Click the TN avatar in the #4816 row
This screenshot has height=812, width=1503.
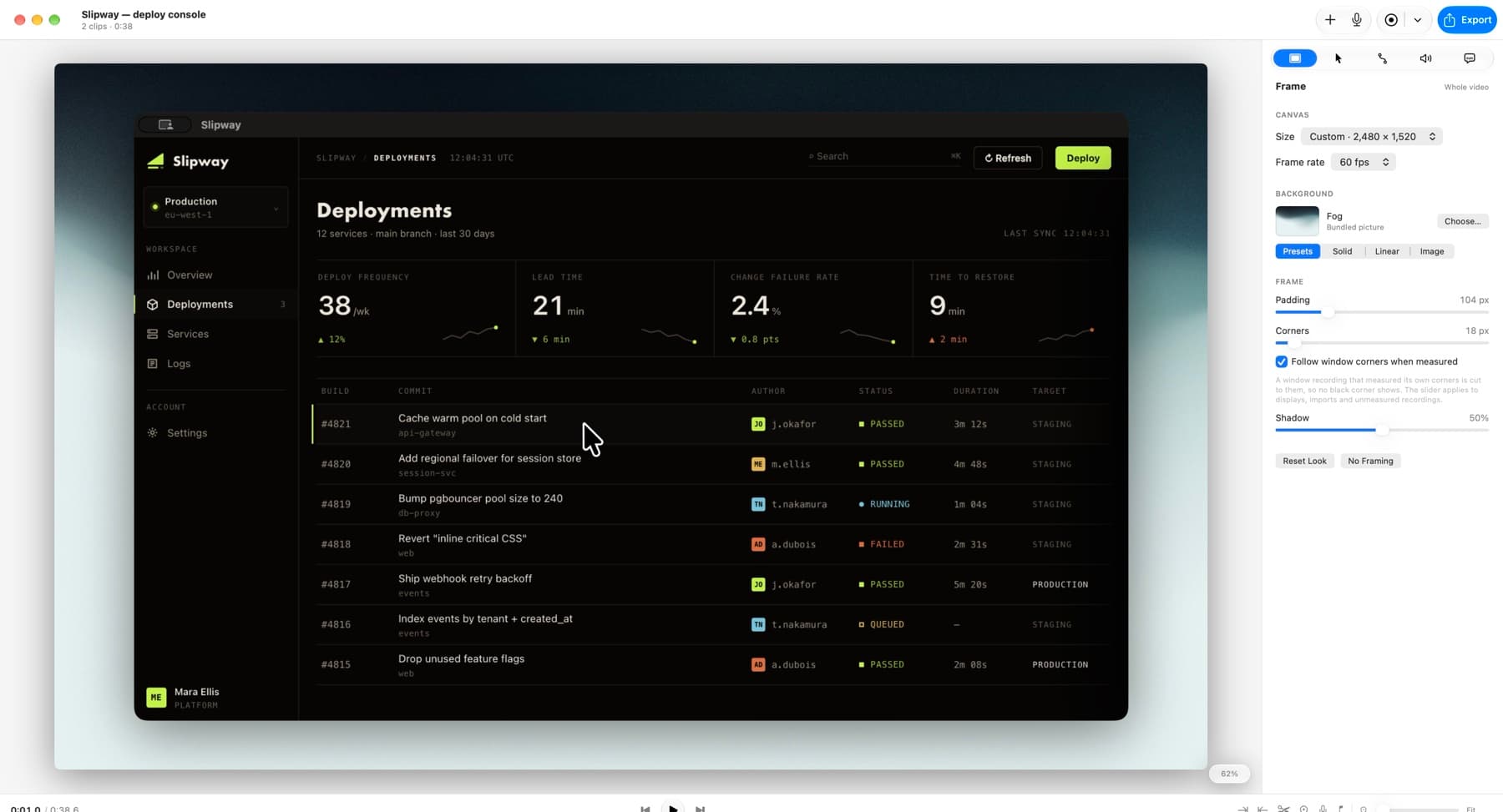point(758,624)
